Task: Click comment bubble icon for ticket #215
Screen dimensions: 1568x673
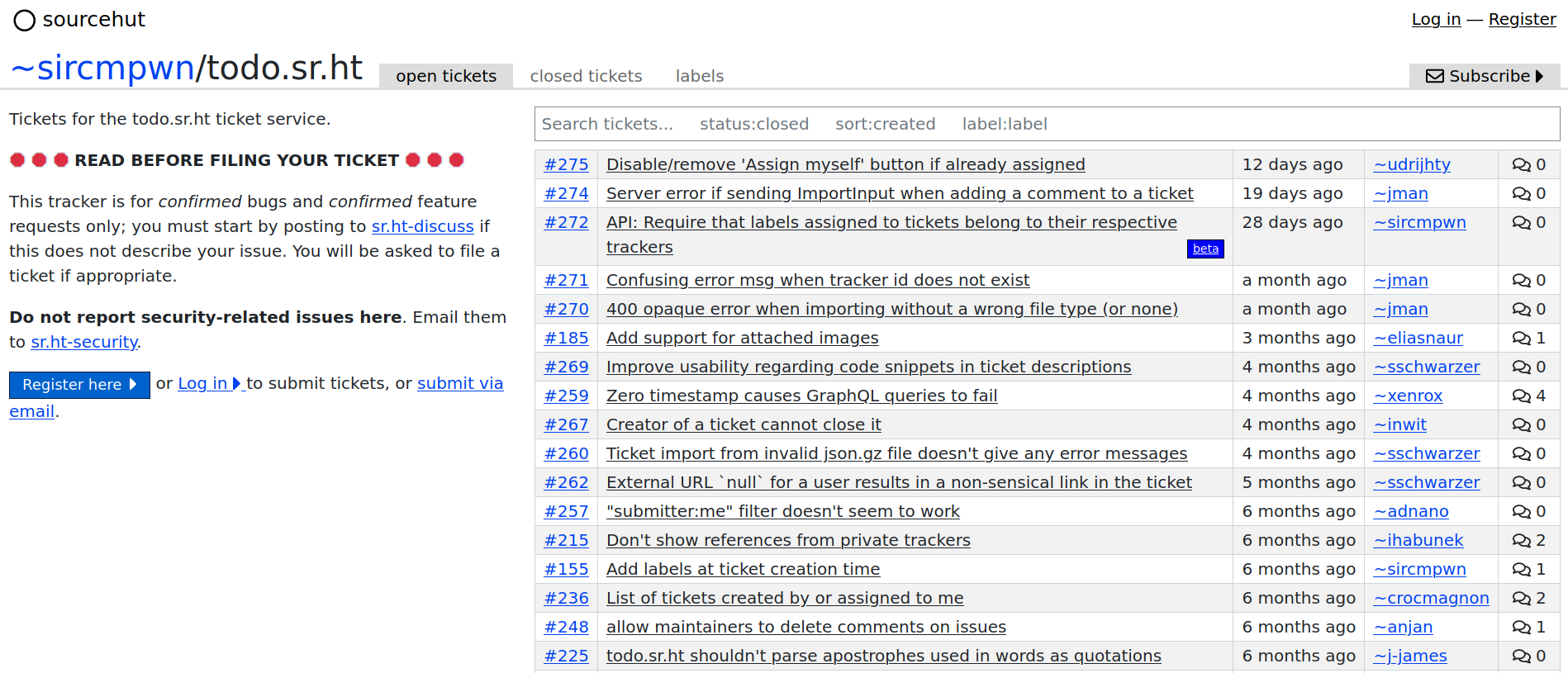Action: click(1521, 541)
